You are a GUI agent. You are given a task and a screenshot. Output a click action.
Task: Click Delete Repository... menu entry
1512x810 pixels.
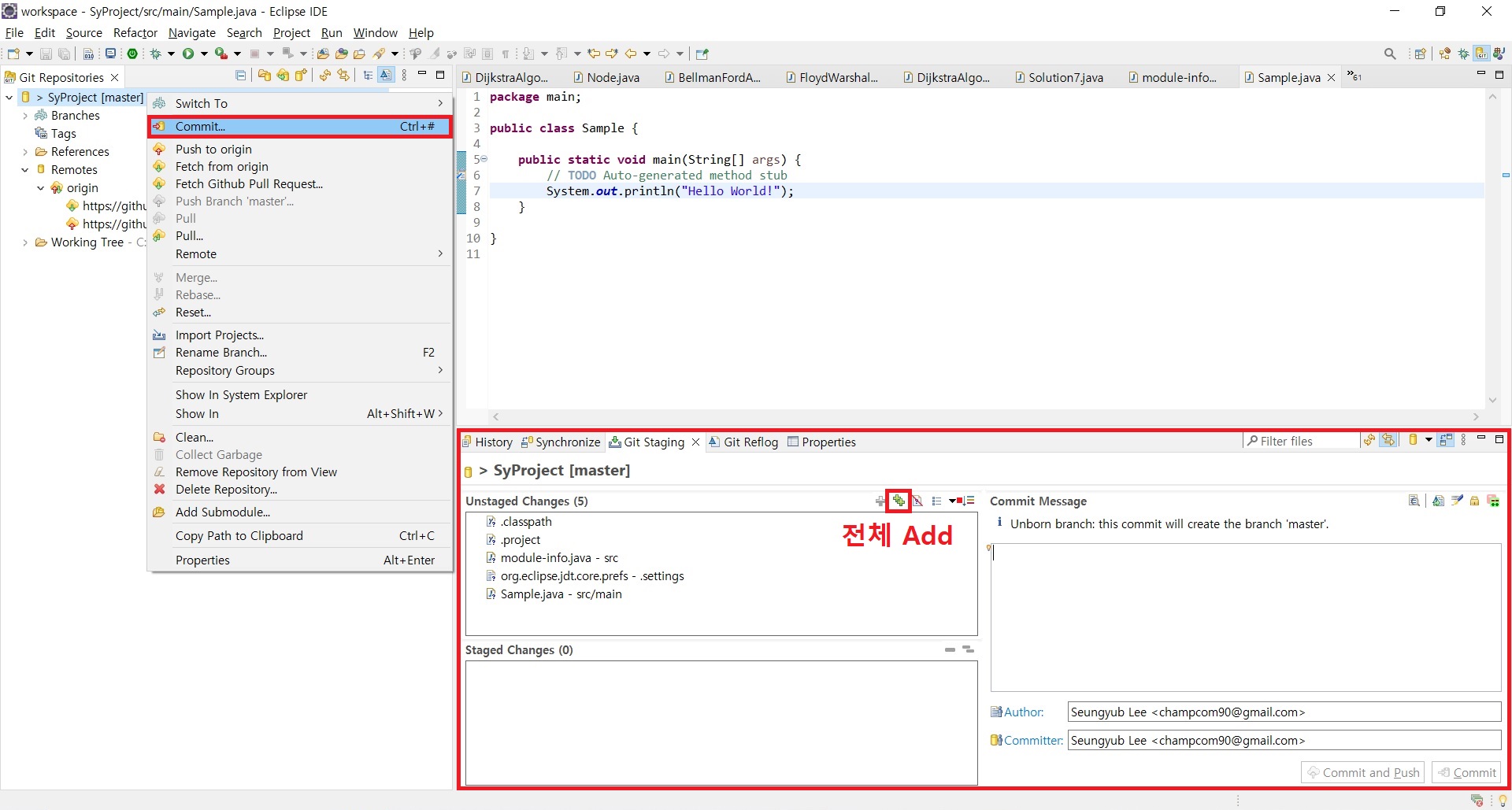(299, 489)
